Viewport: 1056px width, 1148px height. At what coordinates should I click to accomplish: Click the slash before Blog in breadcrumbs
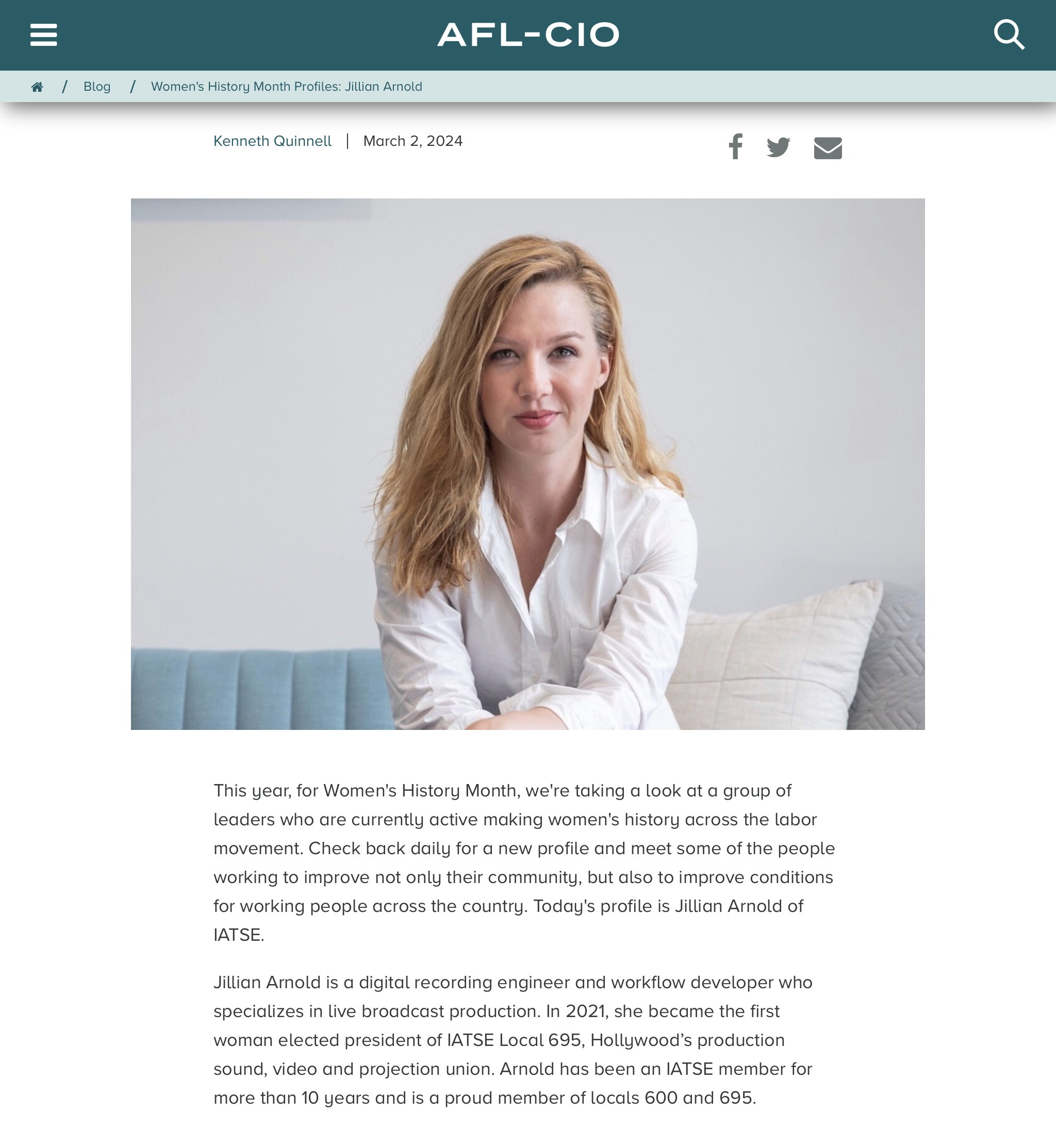coord(65,87)
